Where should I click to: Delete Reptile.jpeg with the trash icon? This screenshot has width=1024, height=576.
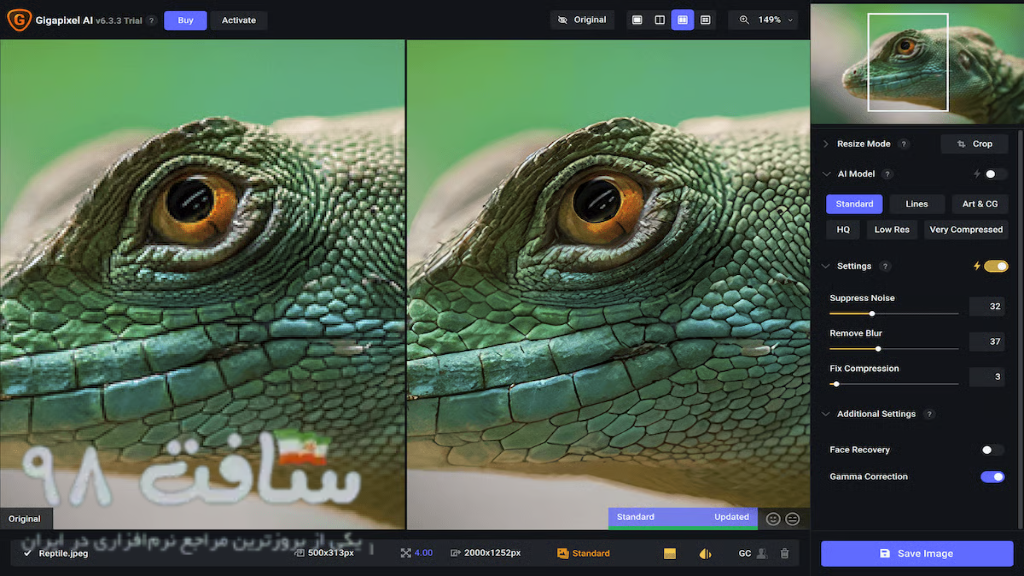[784, 553]
